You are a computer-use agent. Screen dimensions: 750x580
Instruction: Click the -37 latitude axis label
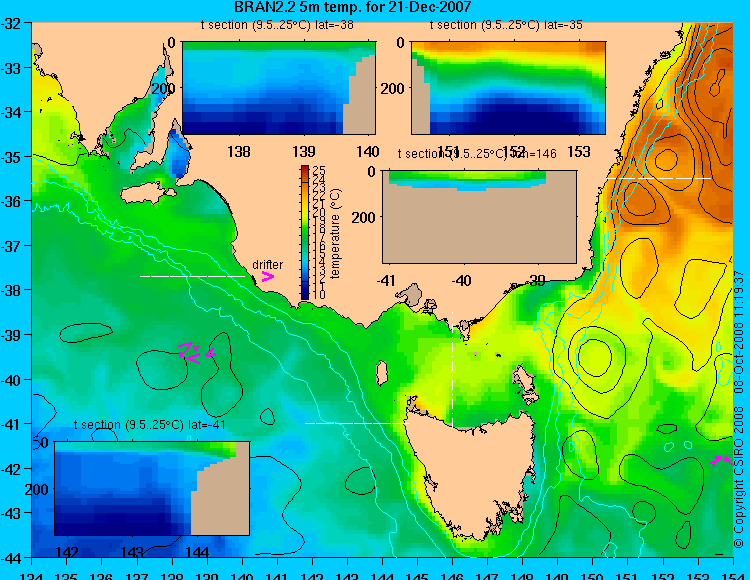(x=11, y=246)
